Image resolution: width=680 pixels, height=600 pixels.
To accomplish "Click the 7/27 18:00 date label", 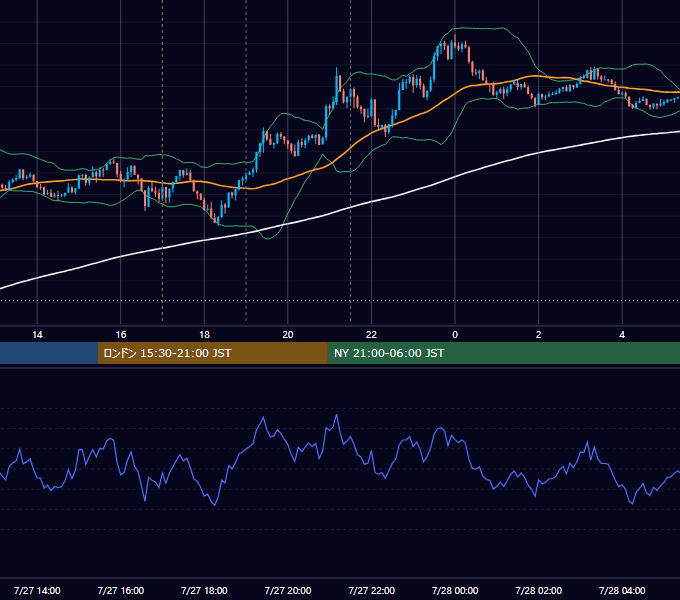I will click(x=204, y=590).
